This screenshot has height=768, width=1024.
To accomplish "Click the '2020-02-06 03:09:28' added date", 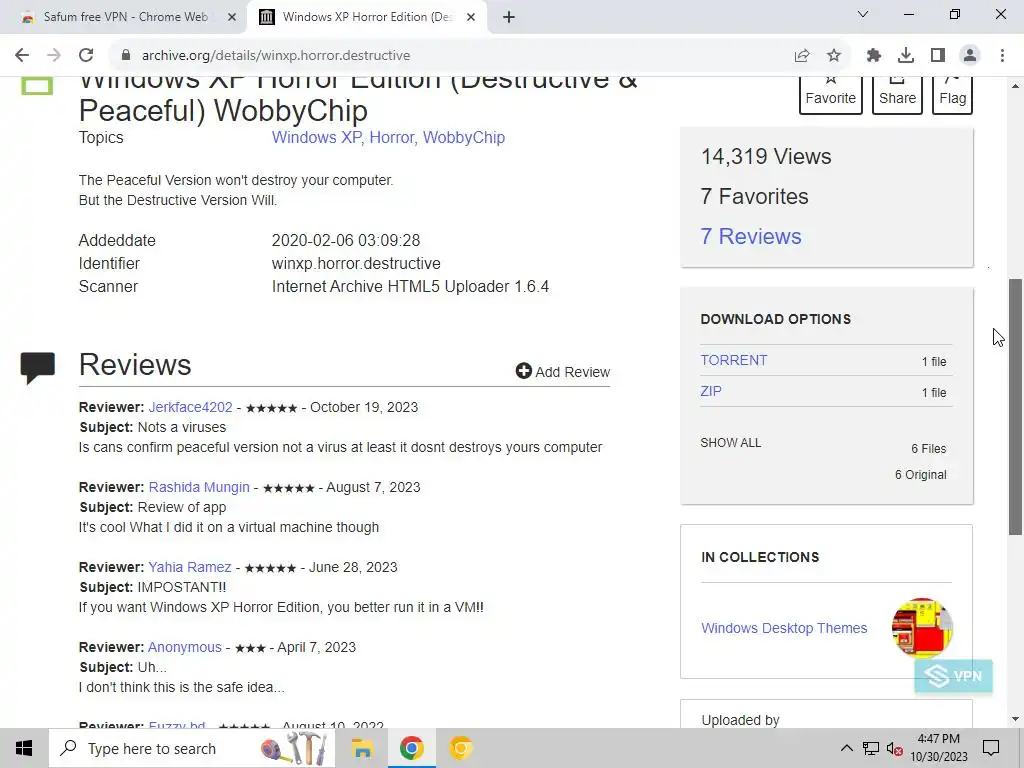I will click(x=345, y=240).
